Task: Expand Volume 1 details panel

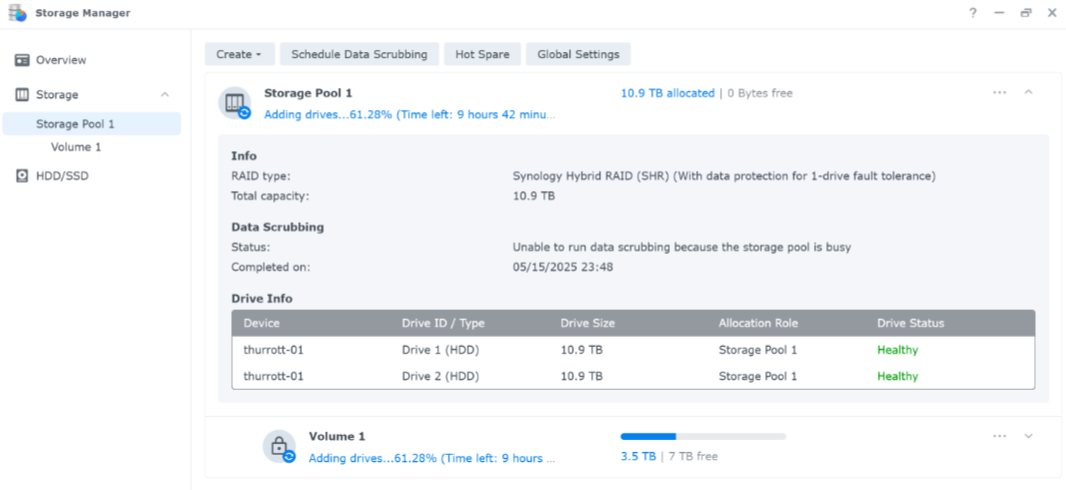Action: click(x=1029, y=436)
